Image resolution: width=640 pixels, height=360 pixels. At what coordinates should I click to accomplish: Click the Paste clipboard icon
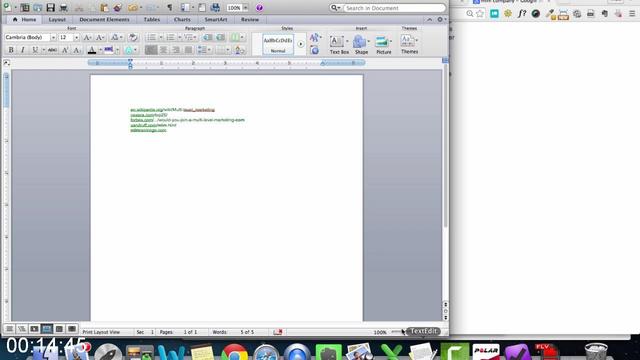104,7
